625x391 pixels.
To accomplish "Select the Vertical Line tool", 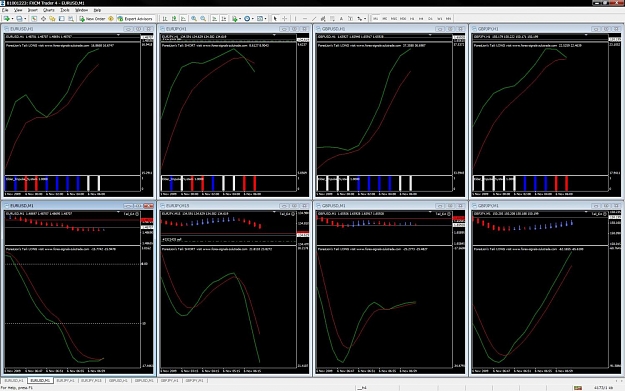I will (x=295, y=18).
